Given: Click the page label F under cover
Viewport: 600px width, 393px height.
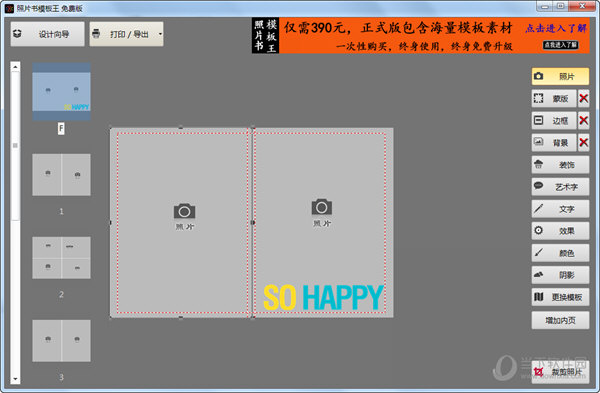Looking at the screenshot, I should tap(61, 128).
